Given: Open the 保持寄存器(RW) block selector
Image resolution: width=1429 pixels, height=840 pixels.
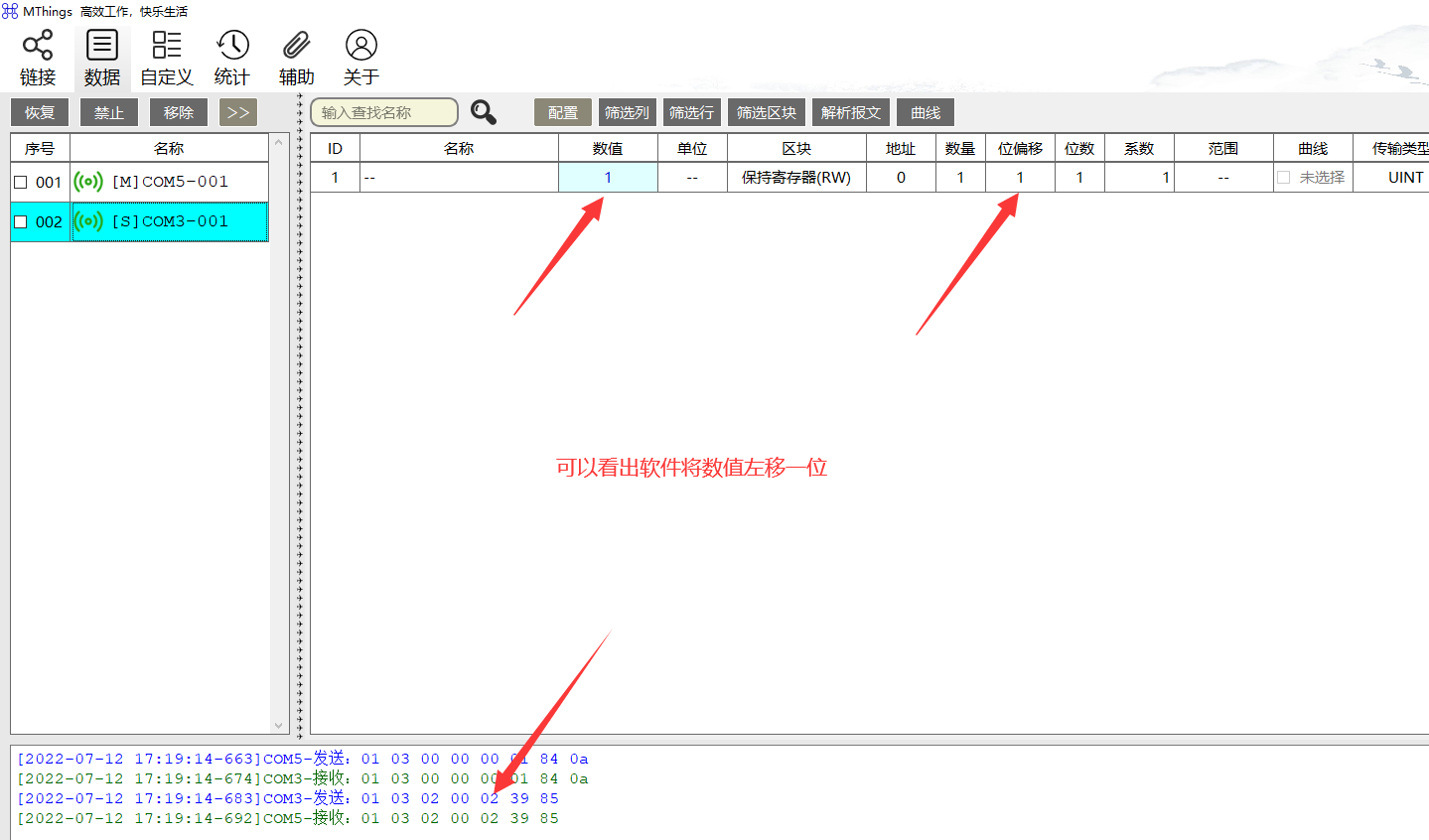Looking at the screenshot, I should tap(797, 177).
